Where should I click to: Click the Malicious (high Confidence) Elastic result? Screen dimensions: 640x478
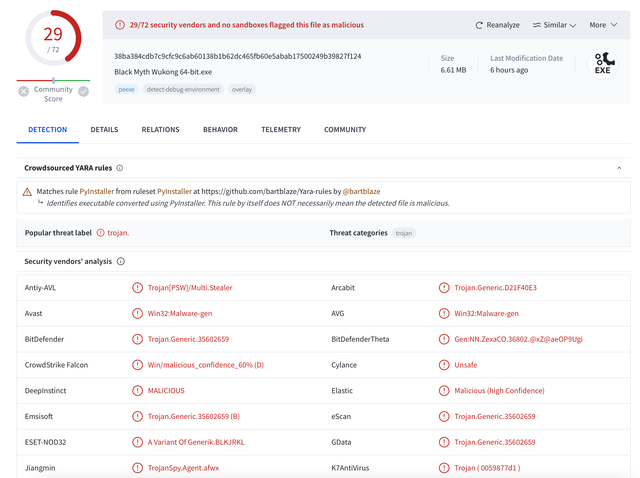(499, 391)
